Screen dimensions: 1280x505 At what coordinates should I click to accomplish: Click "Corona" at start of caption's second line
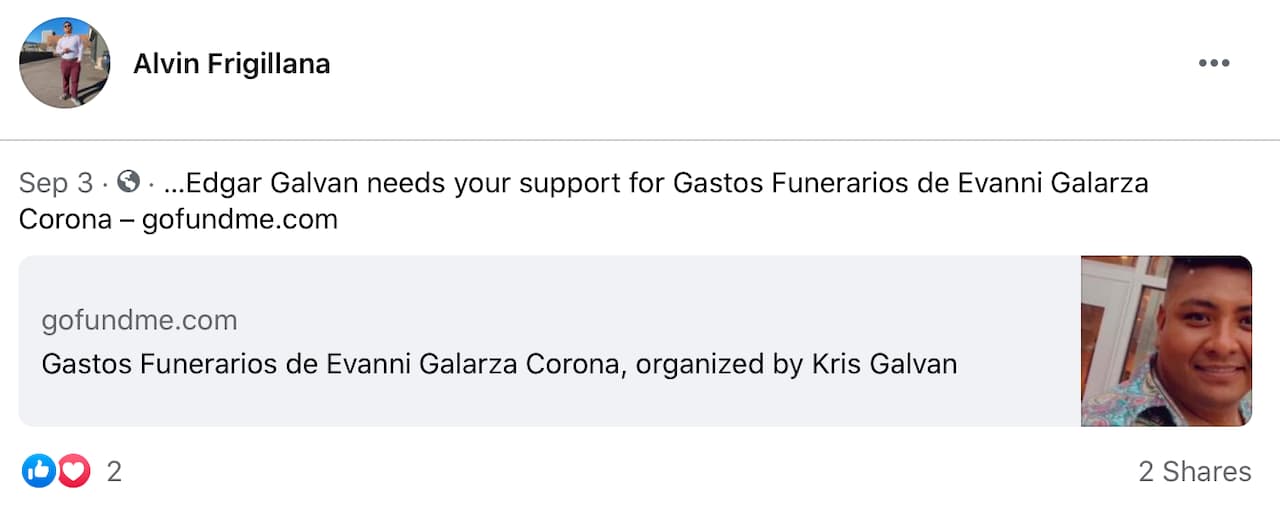(x=65, y=219)
